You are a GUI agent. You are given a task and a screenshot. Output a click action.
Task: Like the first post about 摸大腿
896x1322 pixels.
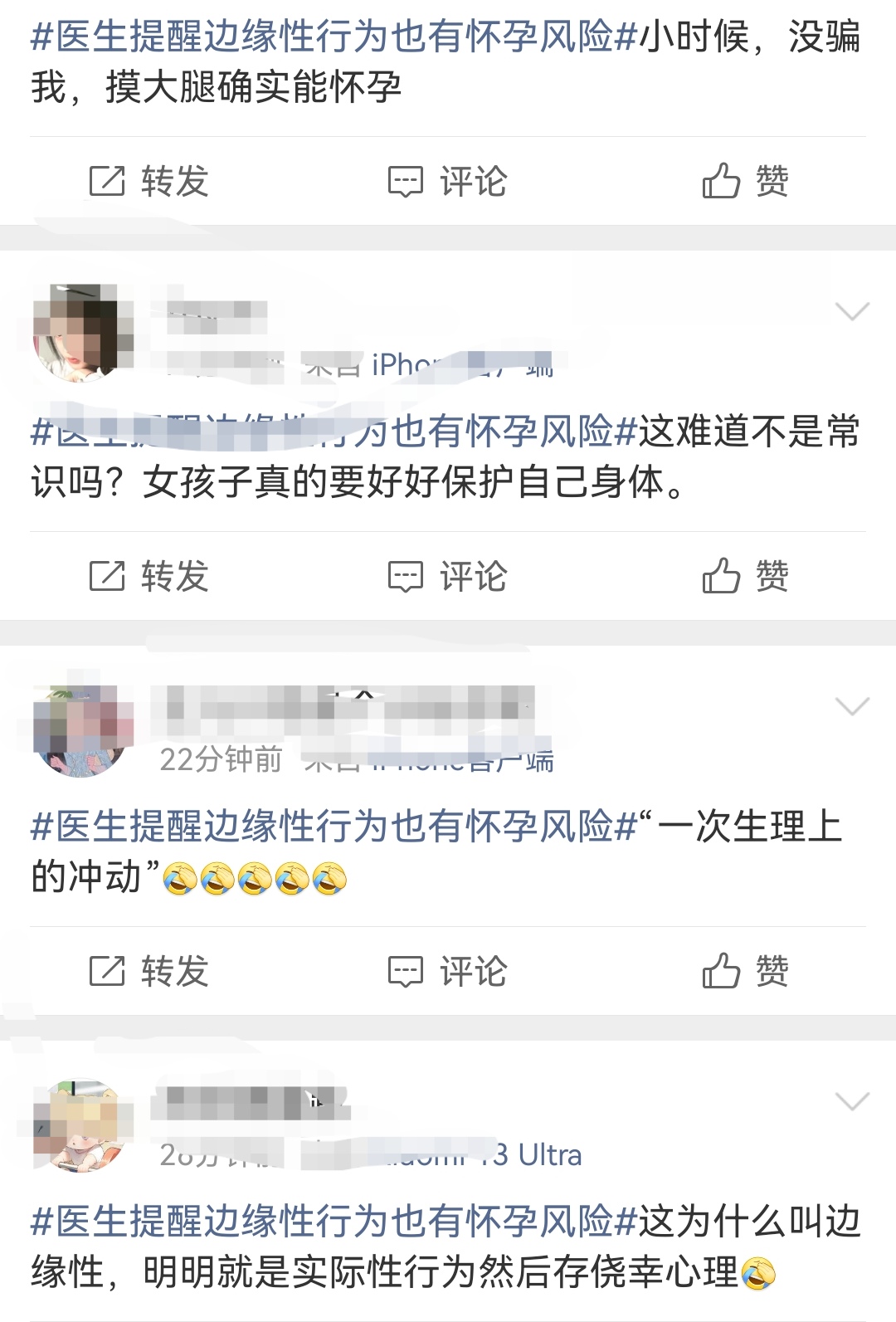(x=746, y=181)
